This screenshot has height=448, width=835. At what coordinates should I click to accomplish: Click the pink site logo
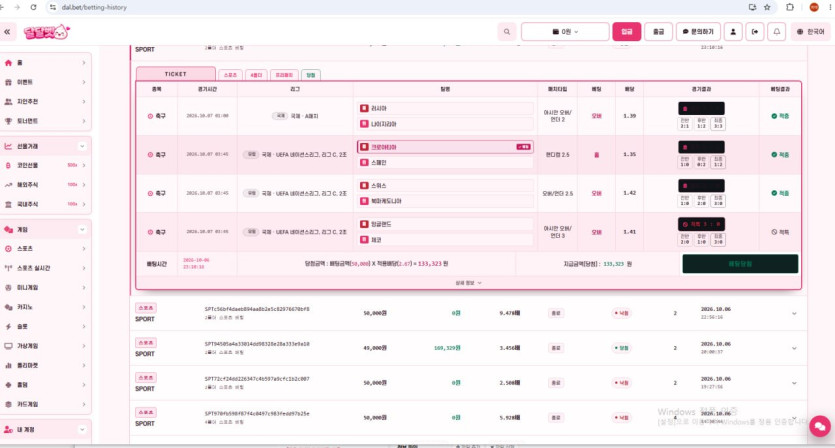pos(47,32)
